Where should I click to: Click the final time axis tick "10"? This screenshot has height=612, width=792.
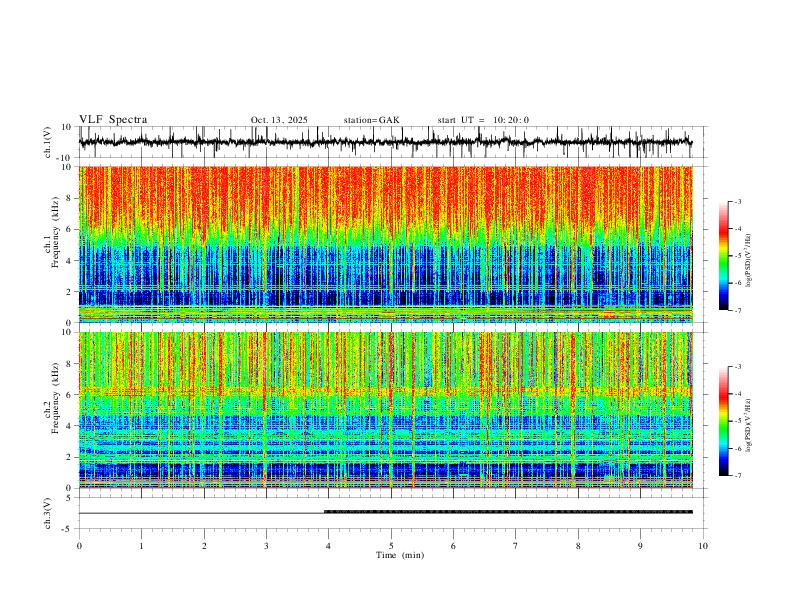point(703,546)
